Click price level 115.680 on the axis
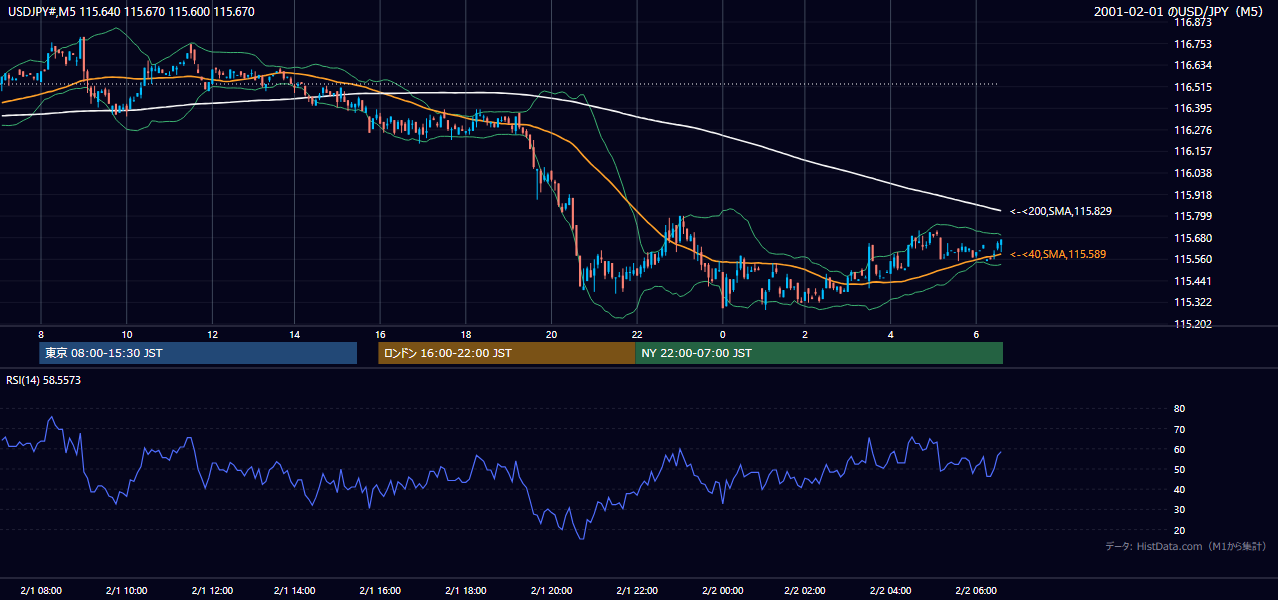This screenshot has width=1278, height=600. (x=1192, y=238)
